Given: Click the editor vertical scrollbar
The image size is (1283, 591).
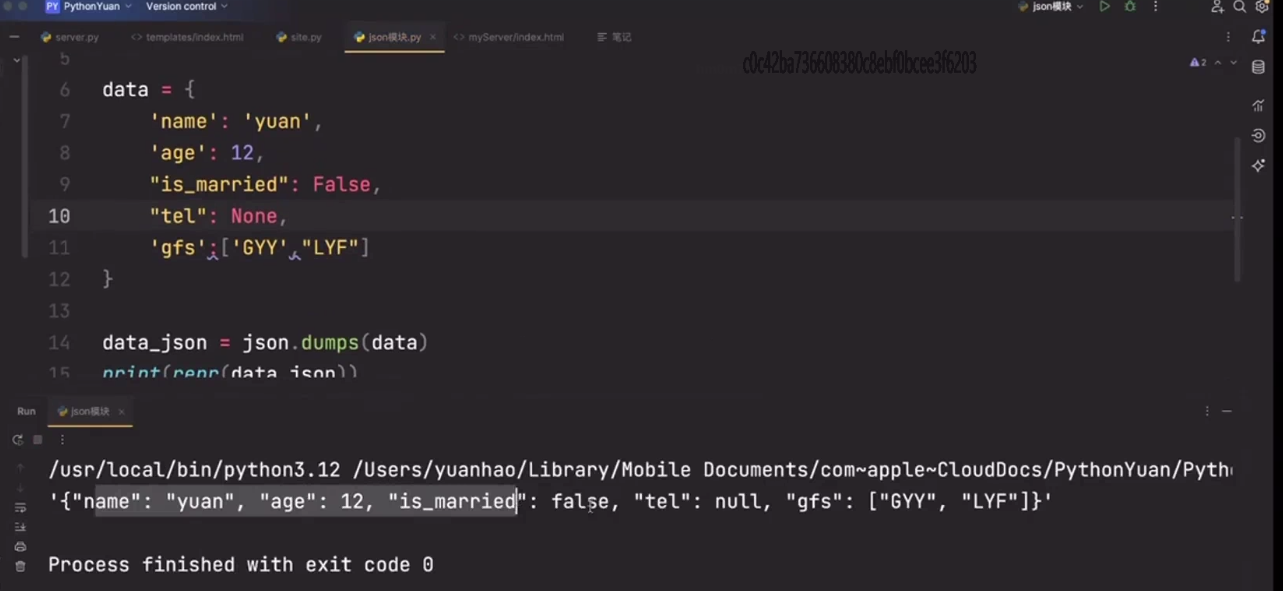Looking at the screenshot, I should pos(1237,210).
